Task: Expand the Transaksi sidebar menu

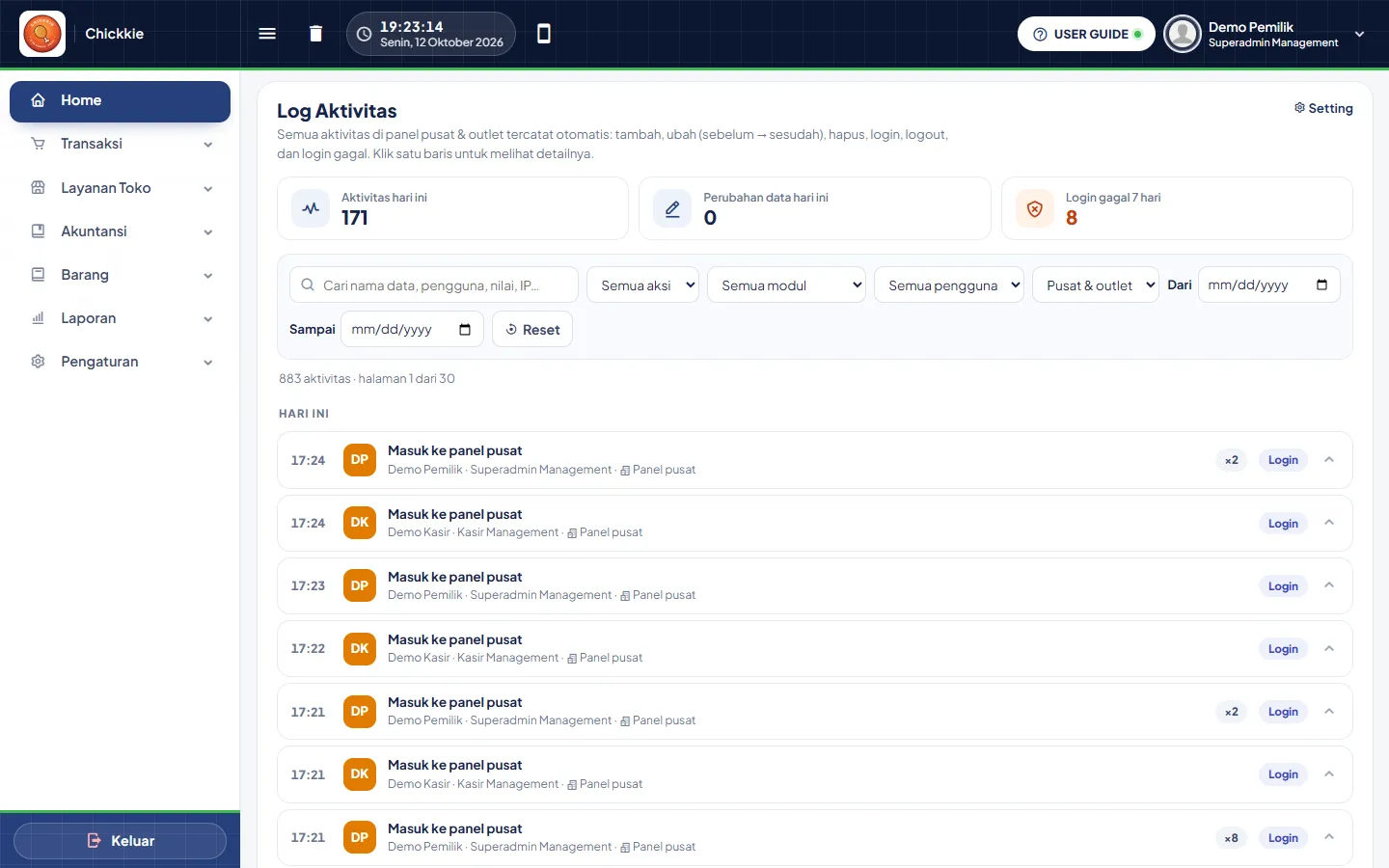Action: tap(120, 144)
